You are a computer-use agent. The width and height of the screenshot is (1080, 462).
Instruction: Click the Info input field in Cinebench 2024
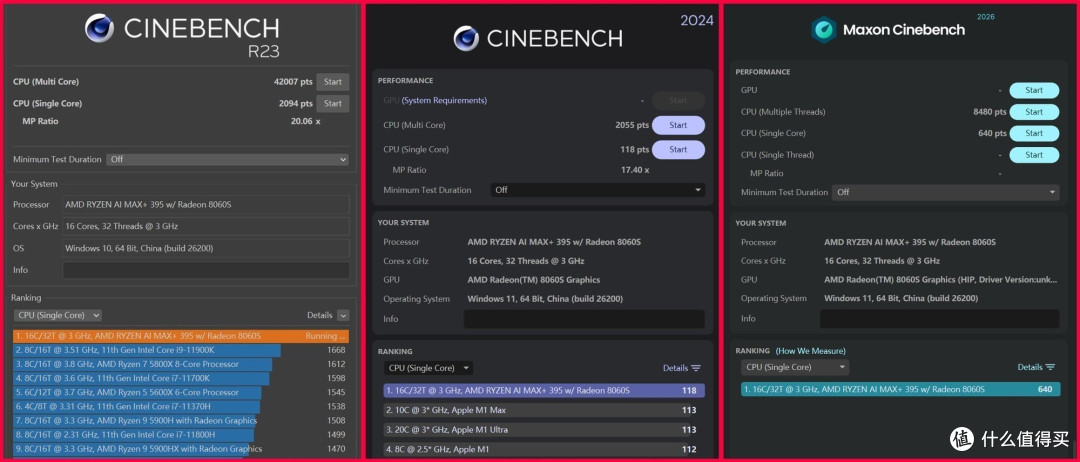[584, 319]
